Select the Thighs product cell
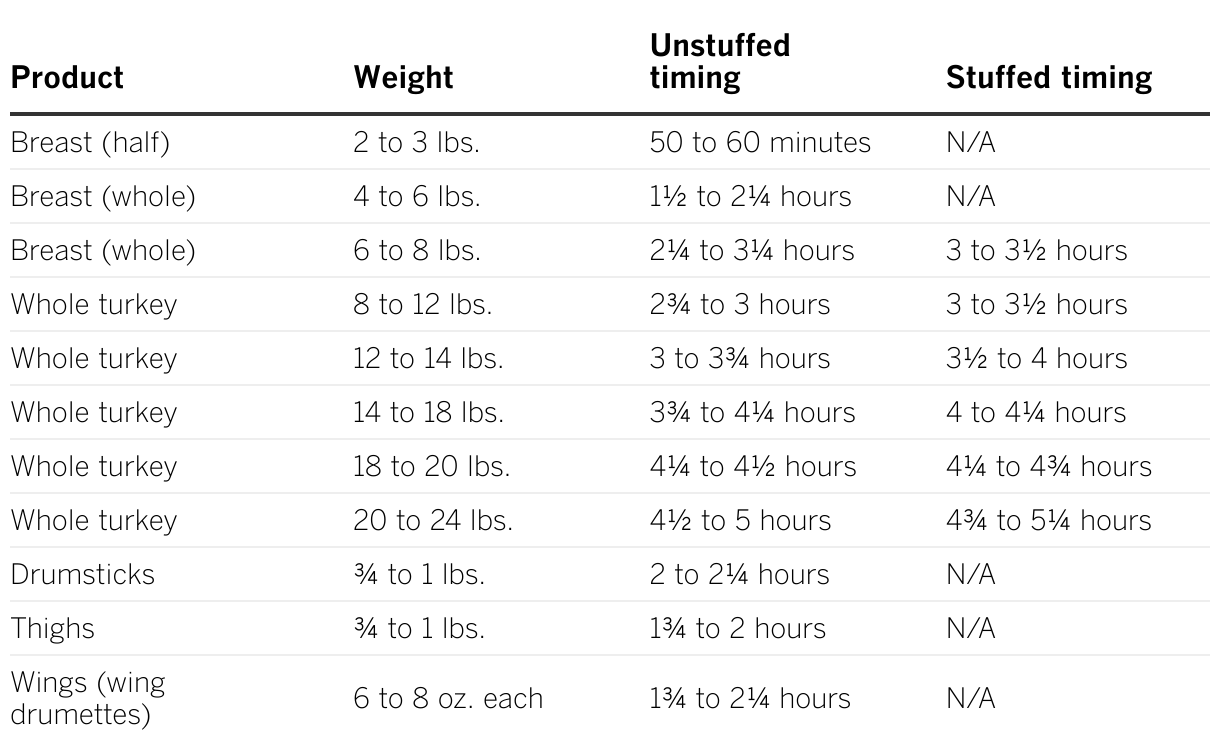This screenshot has width=1220, height=750. click(52, 629)
